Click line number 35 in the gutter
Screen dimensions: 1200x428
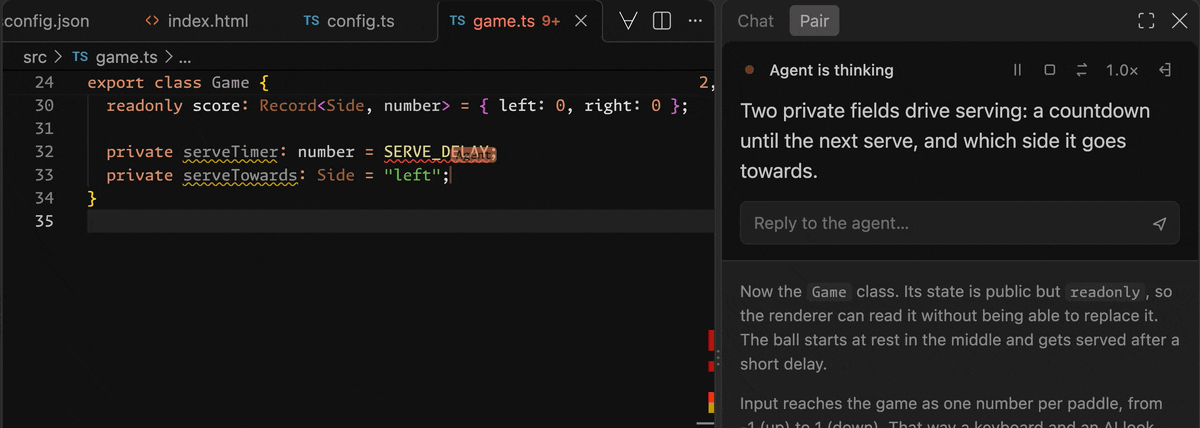pos(43,221)
